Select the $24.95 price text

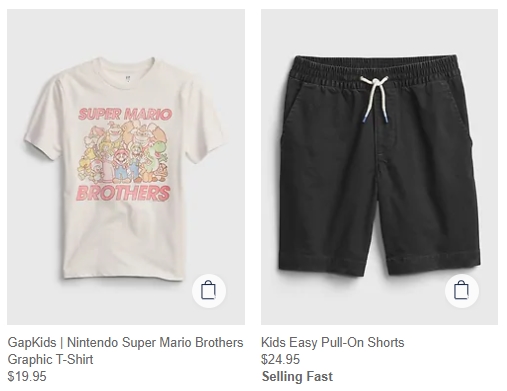[x=280, y=359]
